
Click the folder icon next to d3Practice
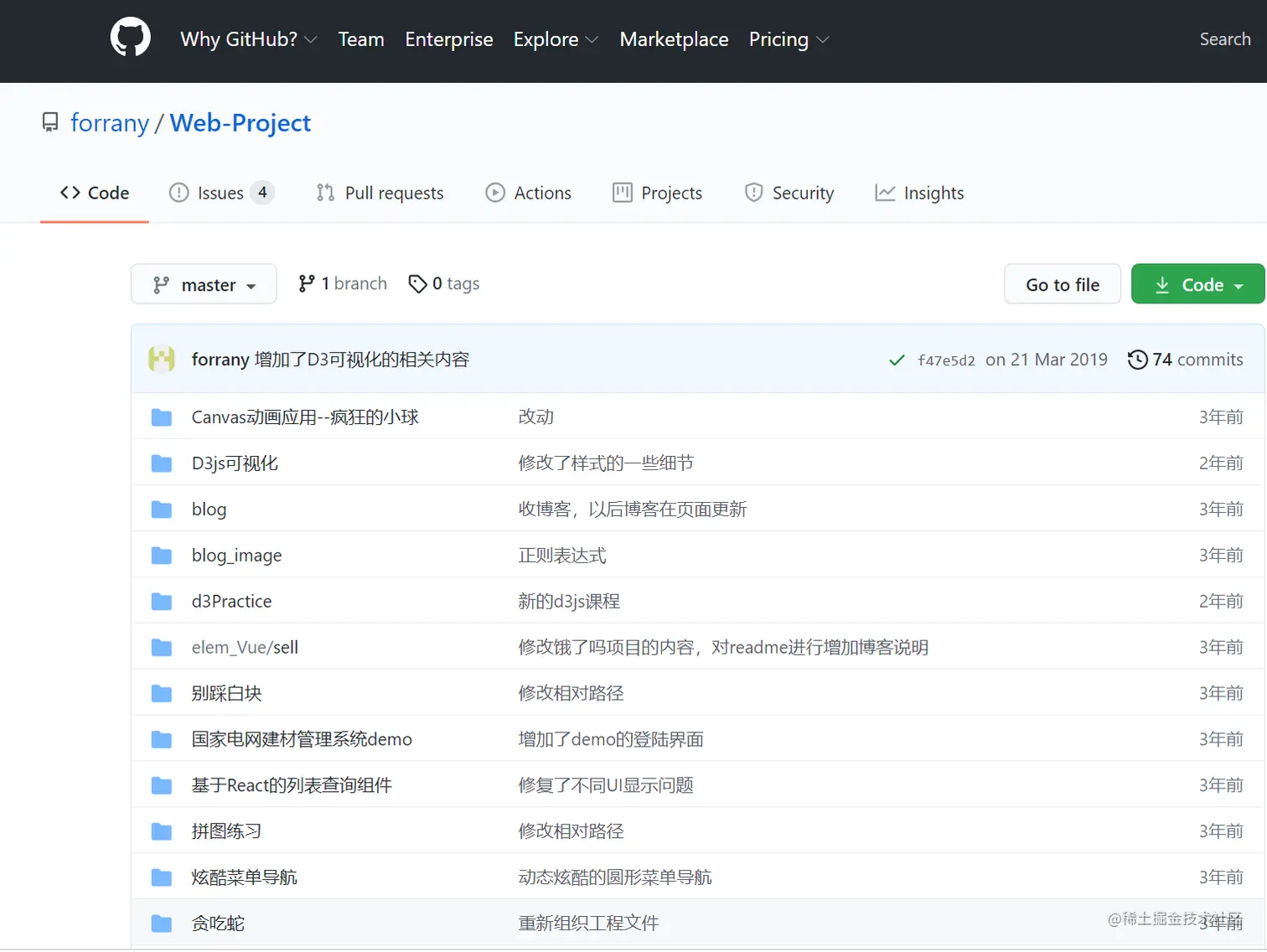tap(162, 602)
